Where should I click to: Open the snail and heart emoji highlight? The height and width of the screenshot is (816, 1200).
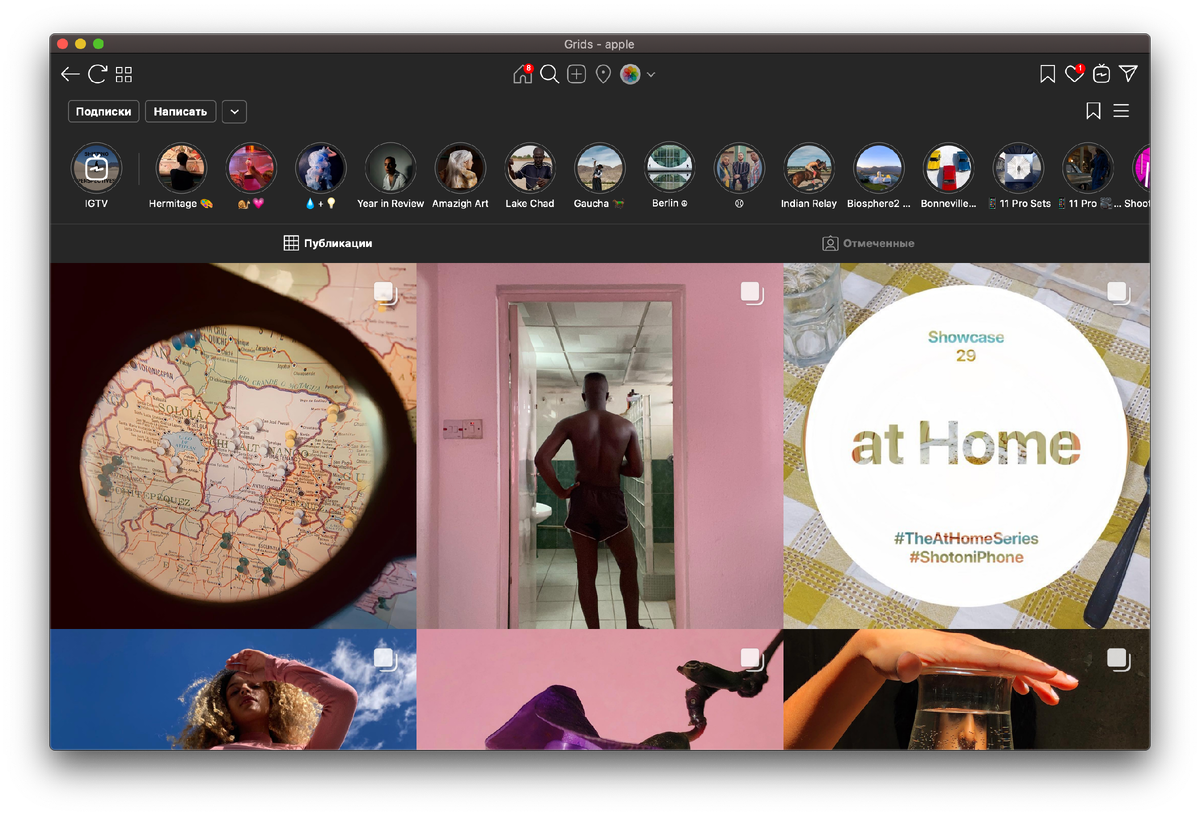tap(251, 168)
